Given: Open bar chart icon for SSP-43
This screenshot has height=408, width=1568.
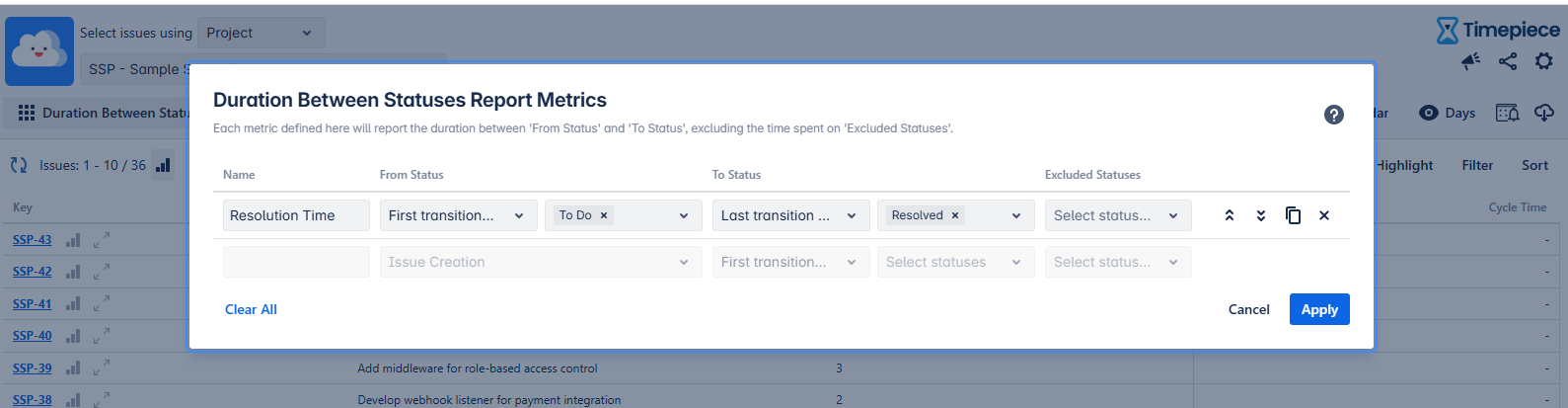Looking at the screenshot, I should (73, 240).
